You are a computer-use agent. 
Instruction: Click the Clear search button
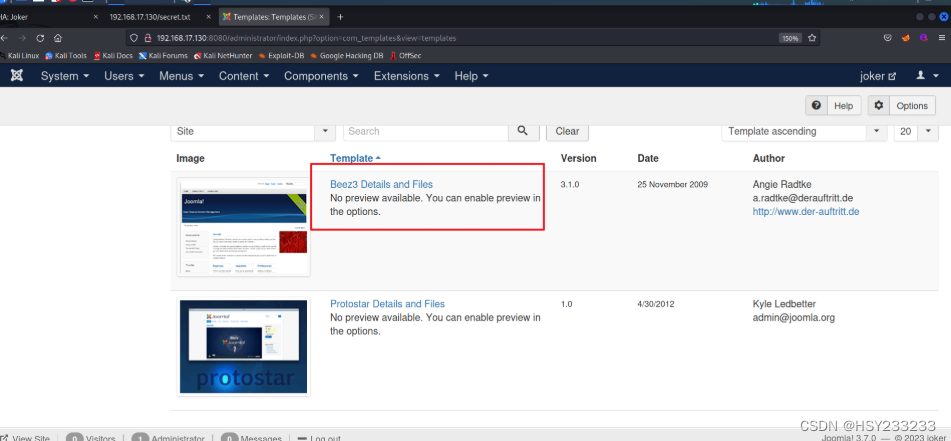point(567,131)
